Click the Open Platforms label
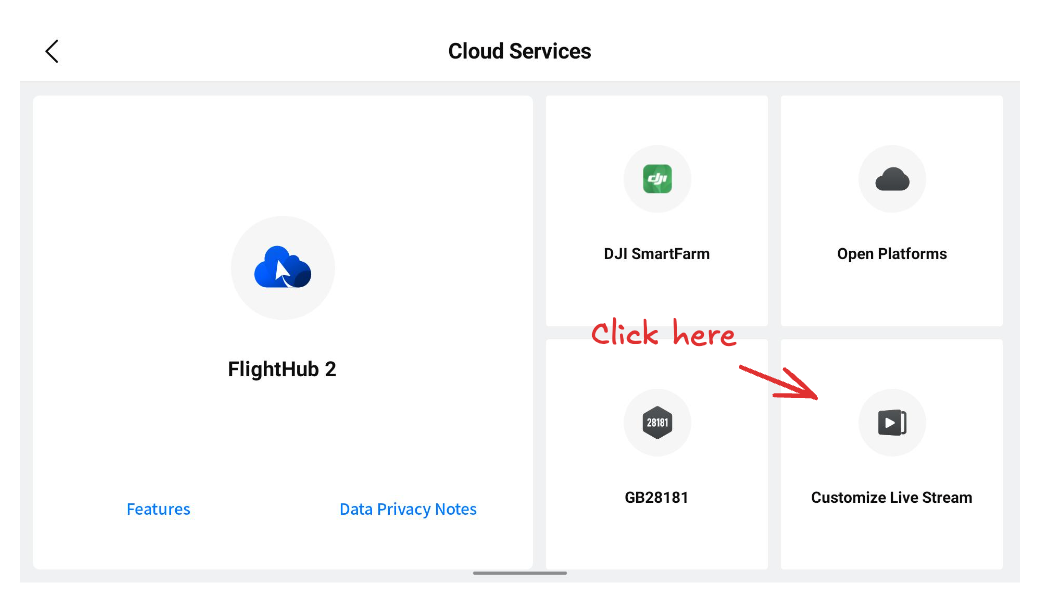The width and height of the screenshot is (1040, 602). pyautogui.click(x=892, y=254)
